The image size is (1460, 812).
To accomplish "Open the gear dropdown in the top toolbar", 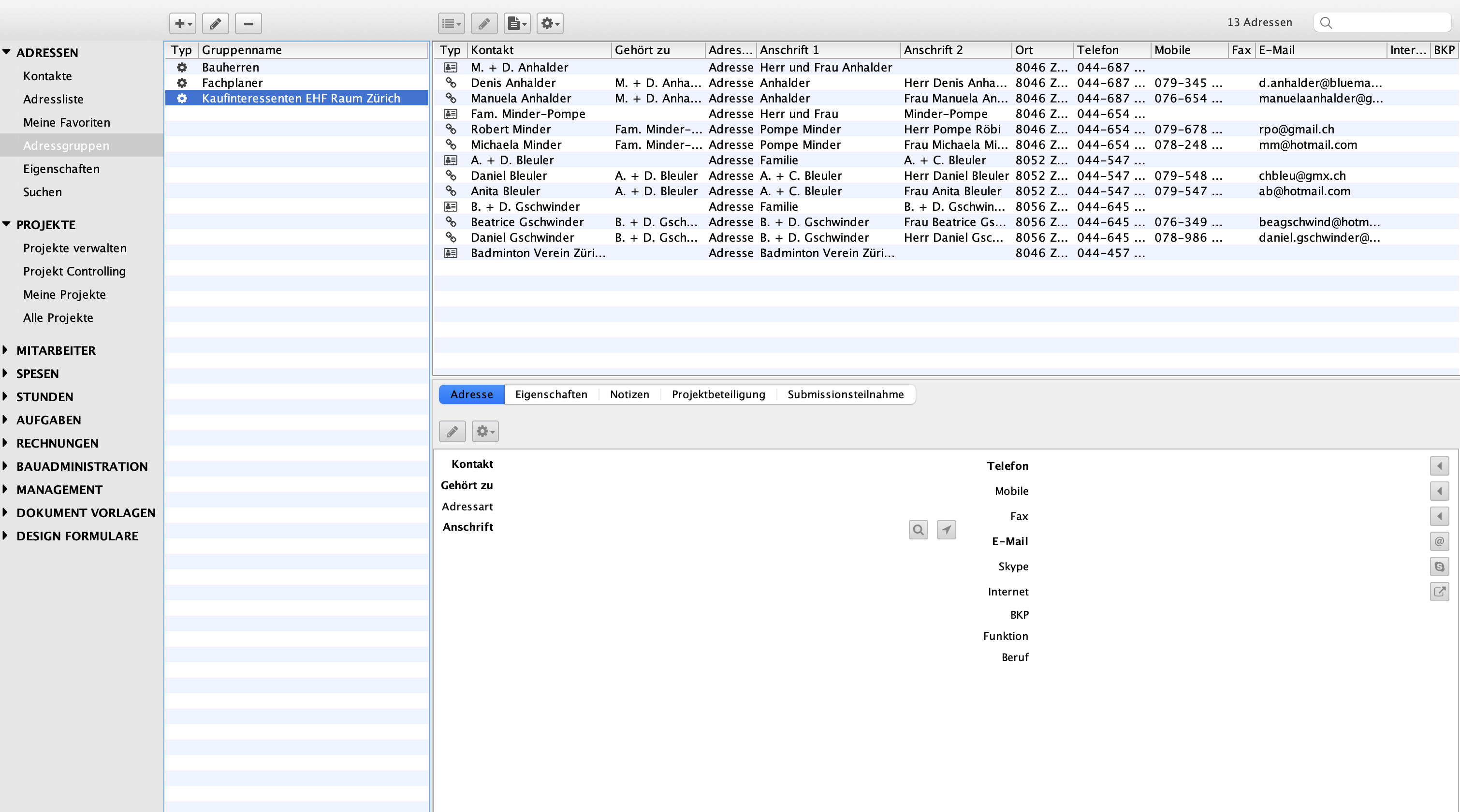I will (x=550, y=23).
